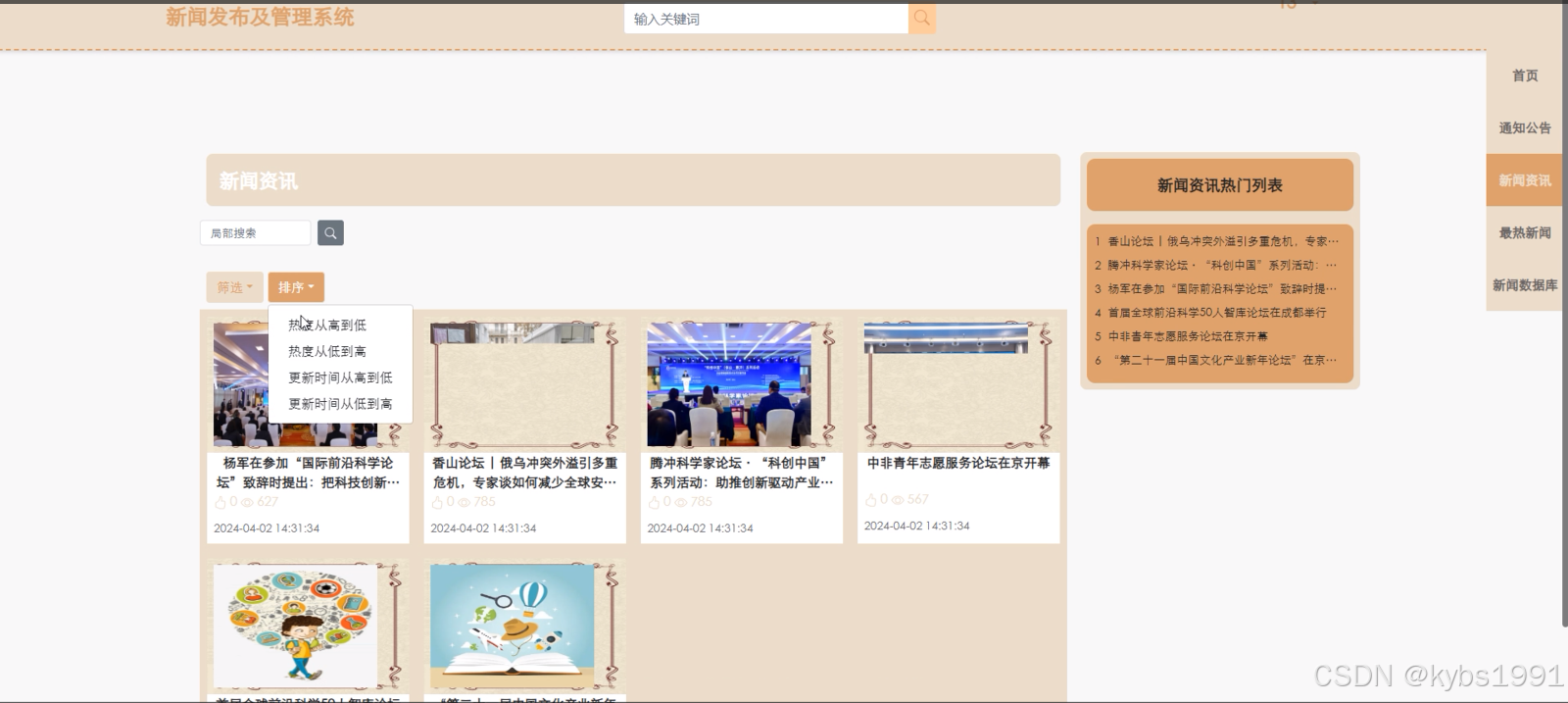This screenshot has height=703, width=1568.
Task: Click thumbs-up icon on 中非青年志愿服务论坛 card
Action: pos(870,500)
